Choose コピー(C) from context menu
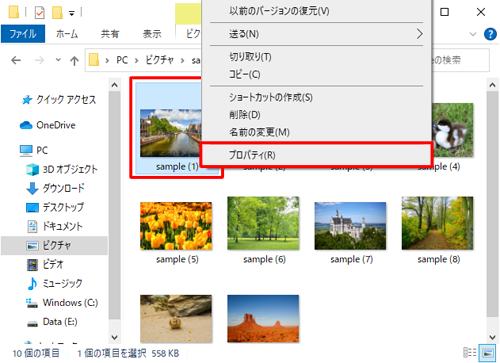500x363 pixels. click(316, 74)
